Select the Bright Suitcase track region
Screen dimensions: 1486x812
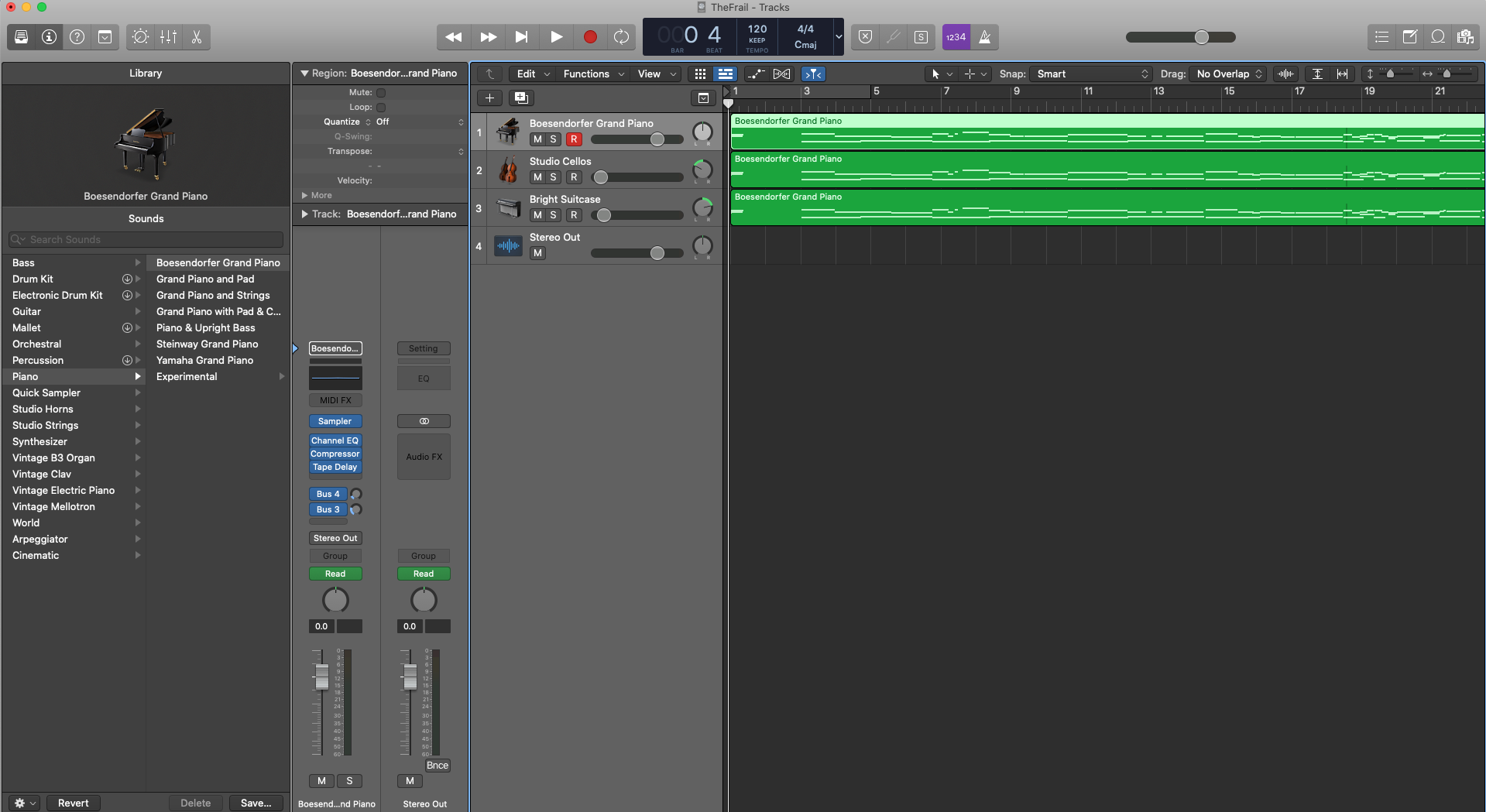point(1107,207)
